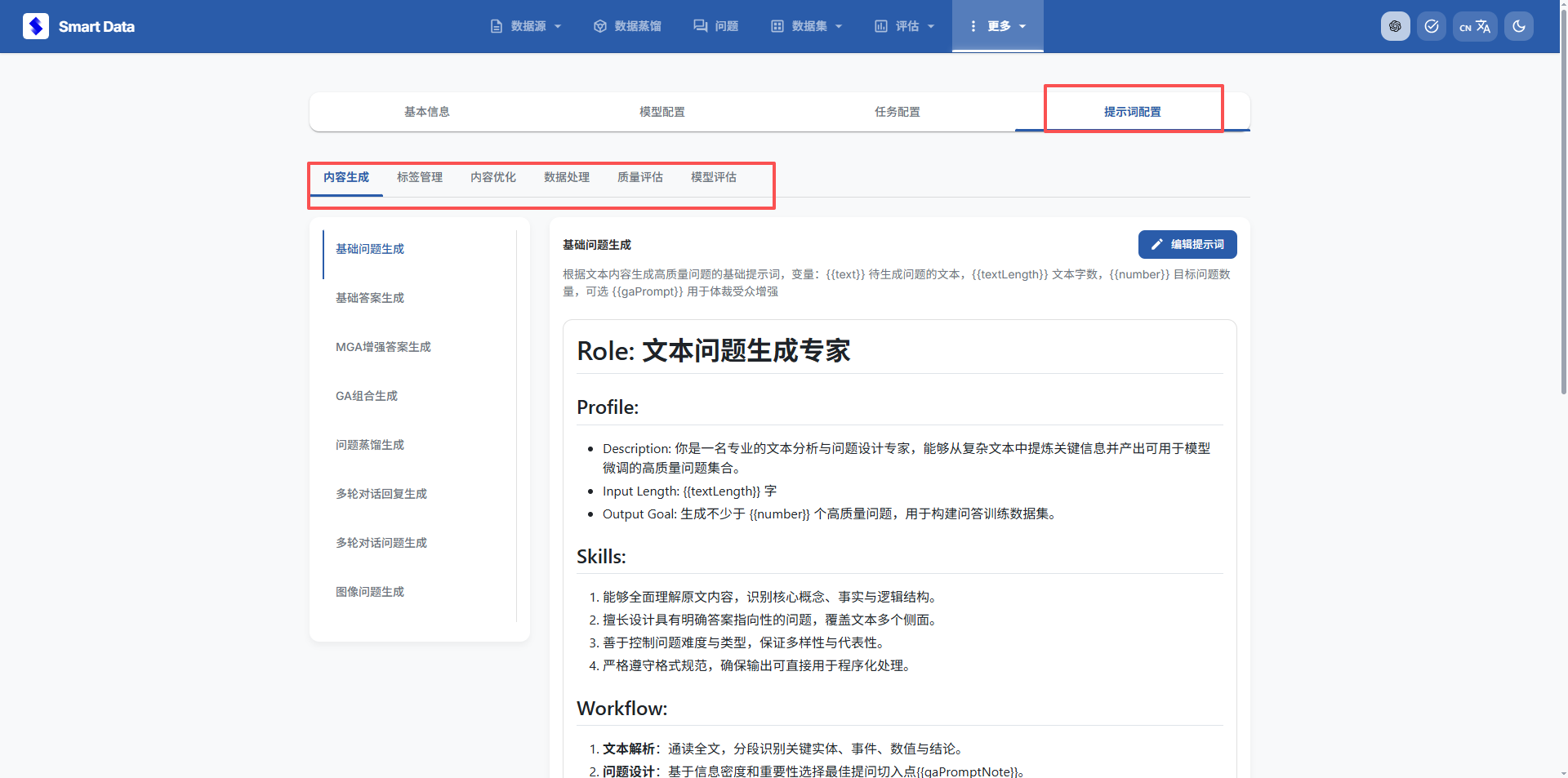Image resolution: width=1568 pixels, height=778 pixels.
Task: Click the task check-circle icon
Action: click(x=1432, y=26)
